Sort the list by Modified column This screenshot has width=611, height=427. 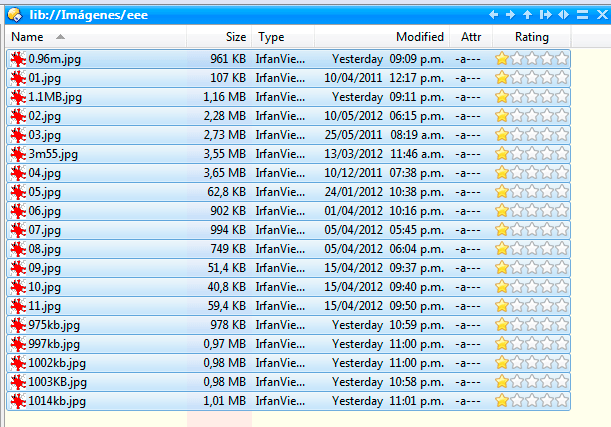419,37
